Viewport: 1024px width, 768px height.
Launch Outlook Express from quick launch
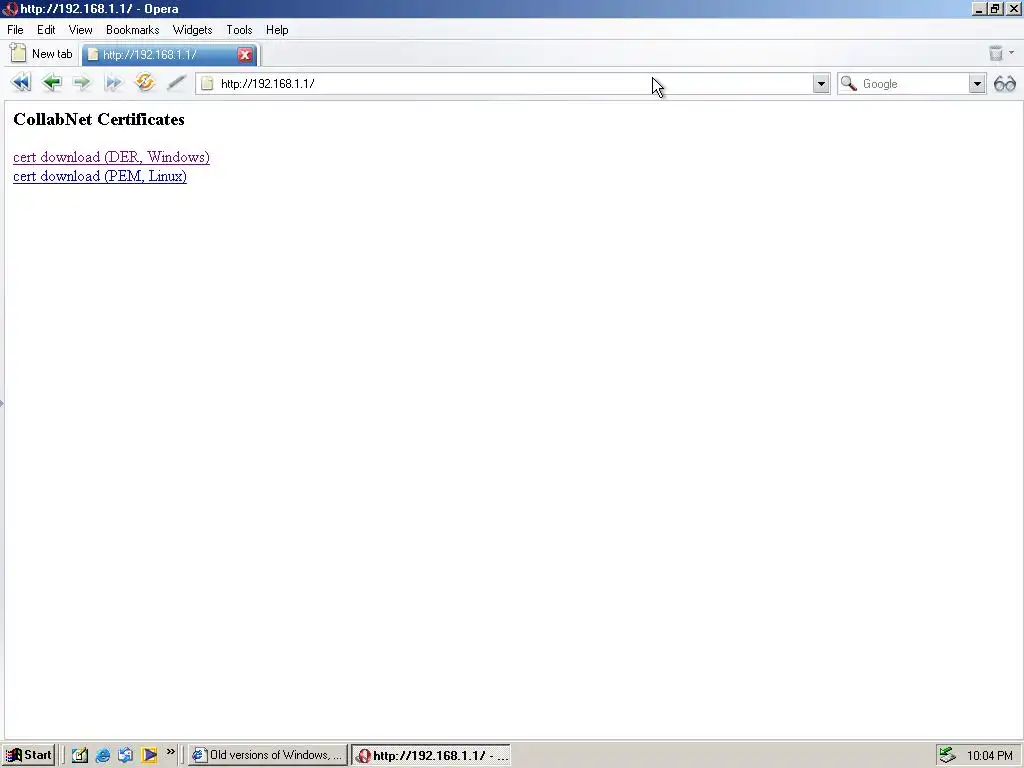(x=125, y=755)
